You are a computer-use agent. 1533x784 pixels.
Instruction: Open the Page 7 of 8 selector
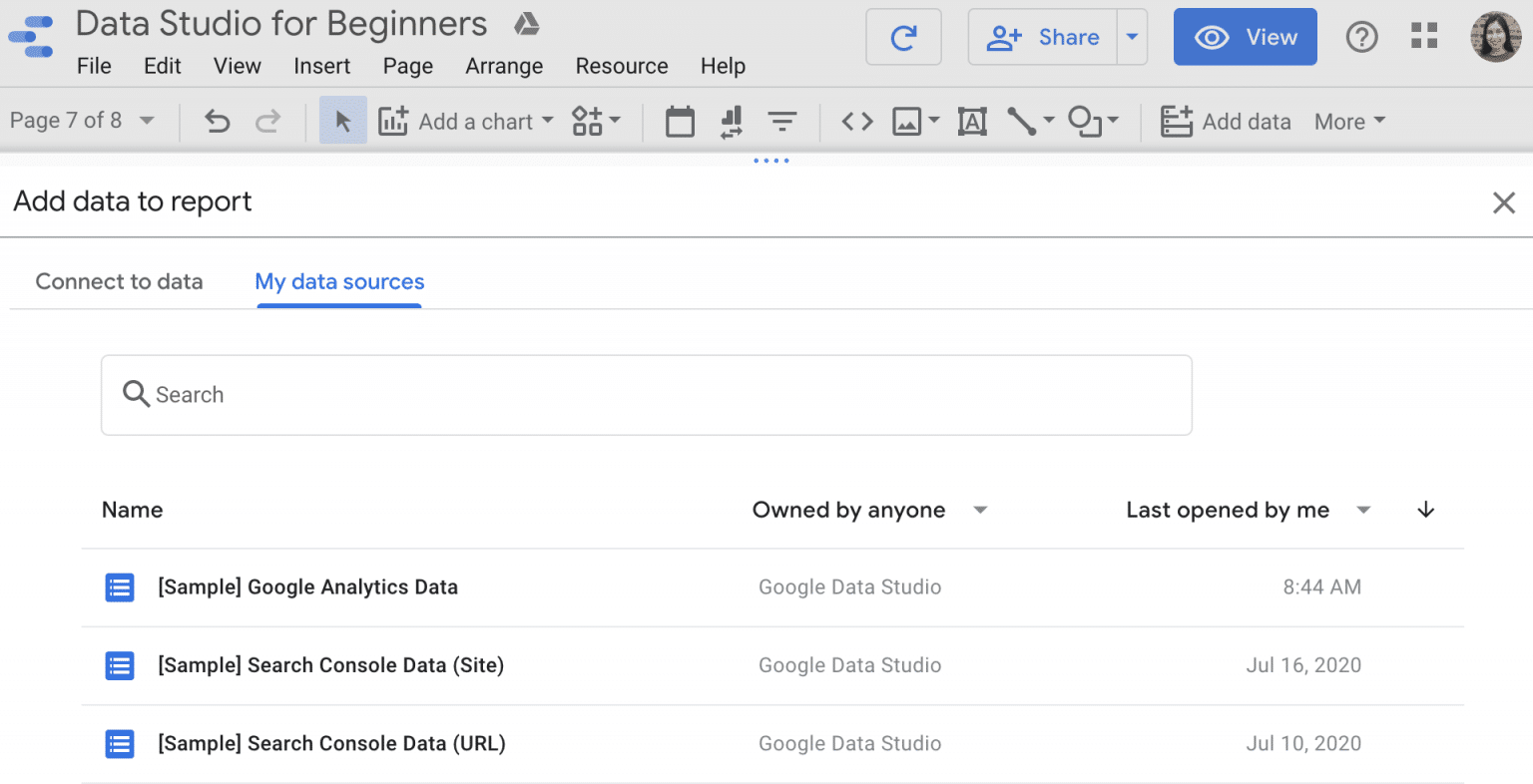tap(84, 120)
